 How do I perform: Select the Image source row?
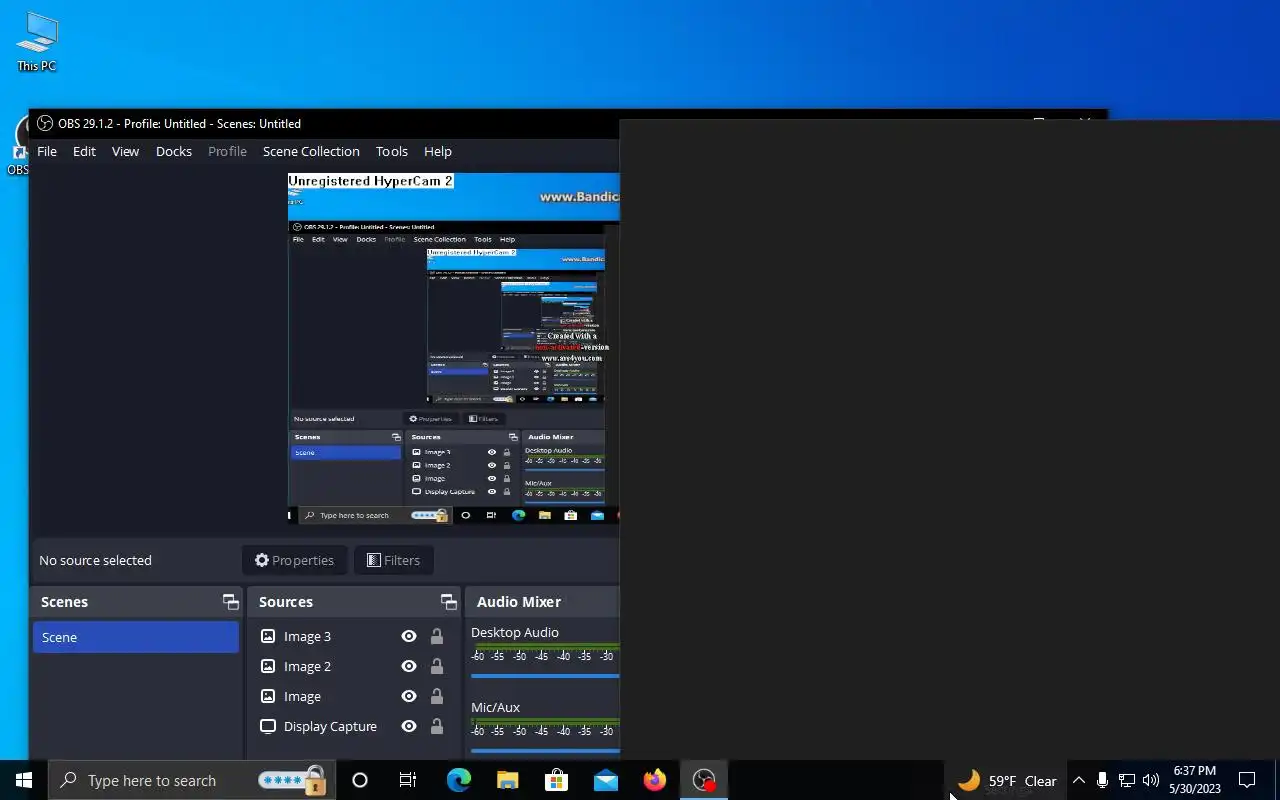coord(353,696)
